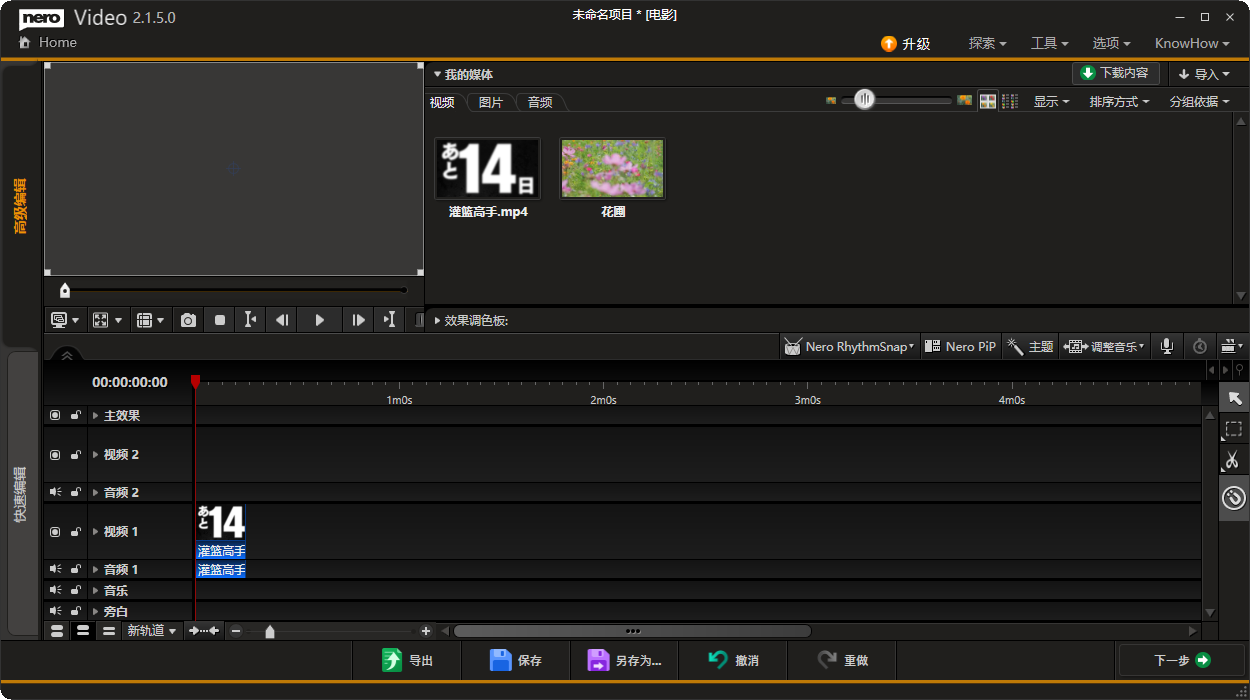Stop playback in the preview
The width and height of the screenshot is (1250, 700).
220,320
